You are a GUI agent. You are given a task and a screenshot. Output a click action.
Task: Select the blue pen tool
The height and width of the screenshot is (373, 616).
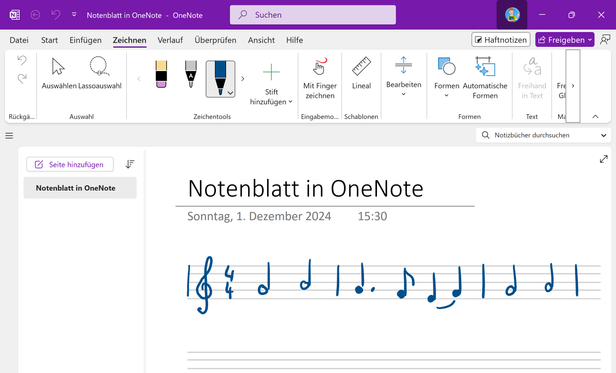(x=220, y=75)
